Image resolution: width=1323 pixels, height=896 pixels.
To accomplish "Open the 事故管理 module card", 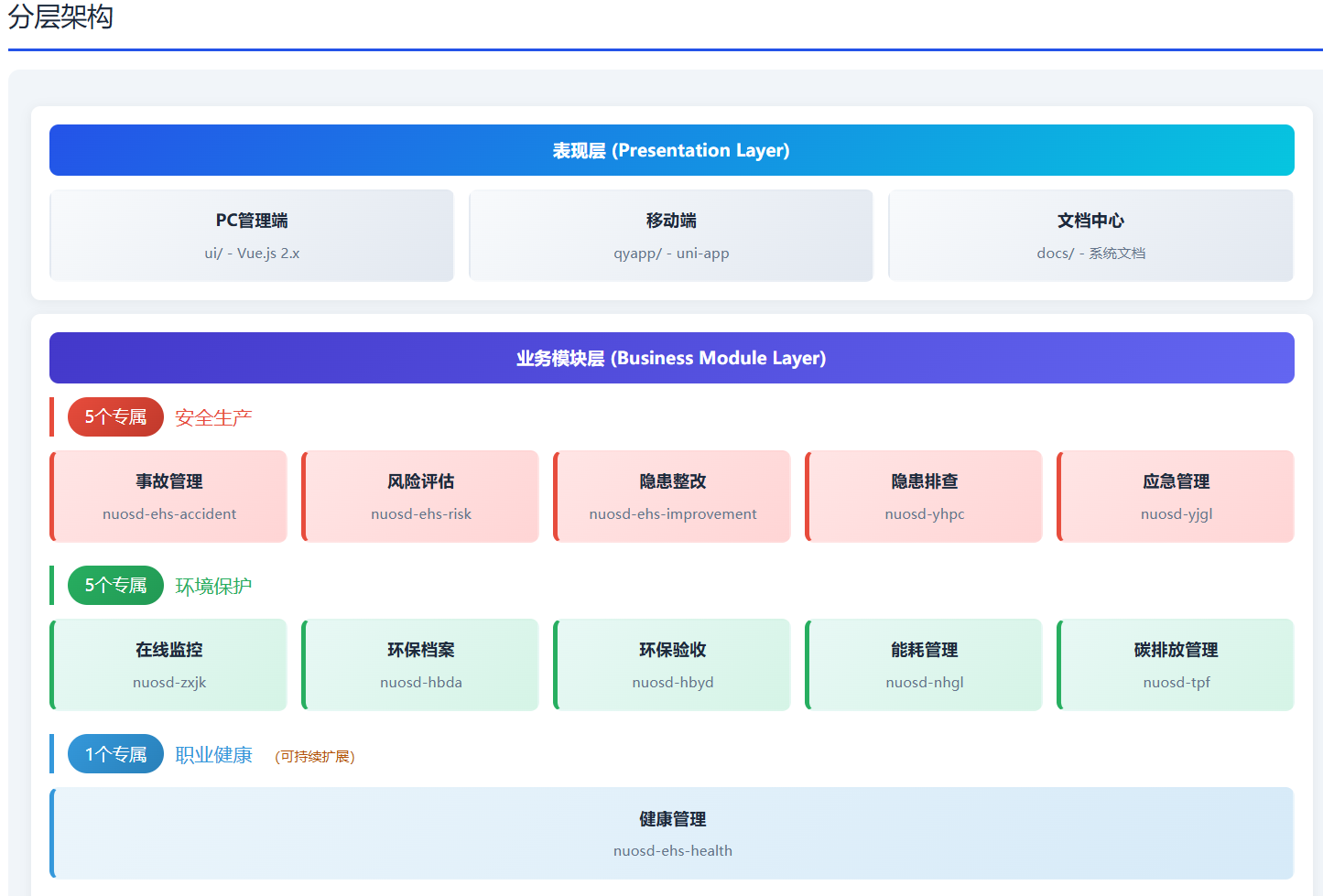I will coord(169,496).
